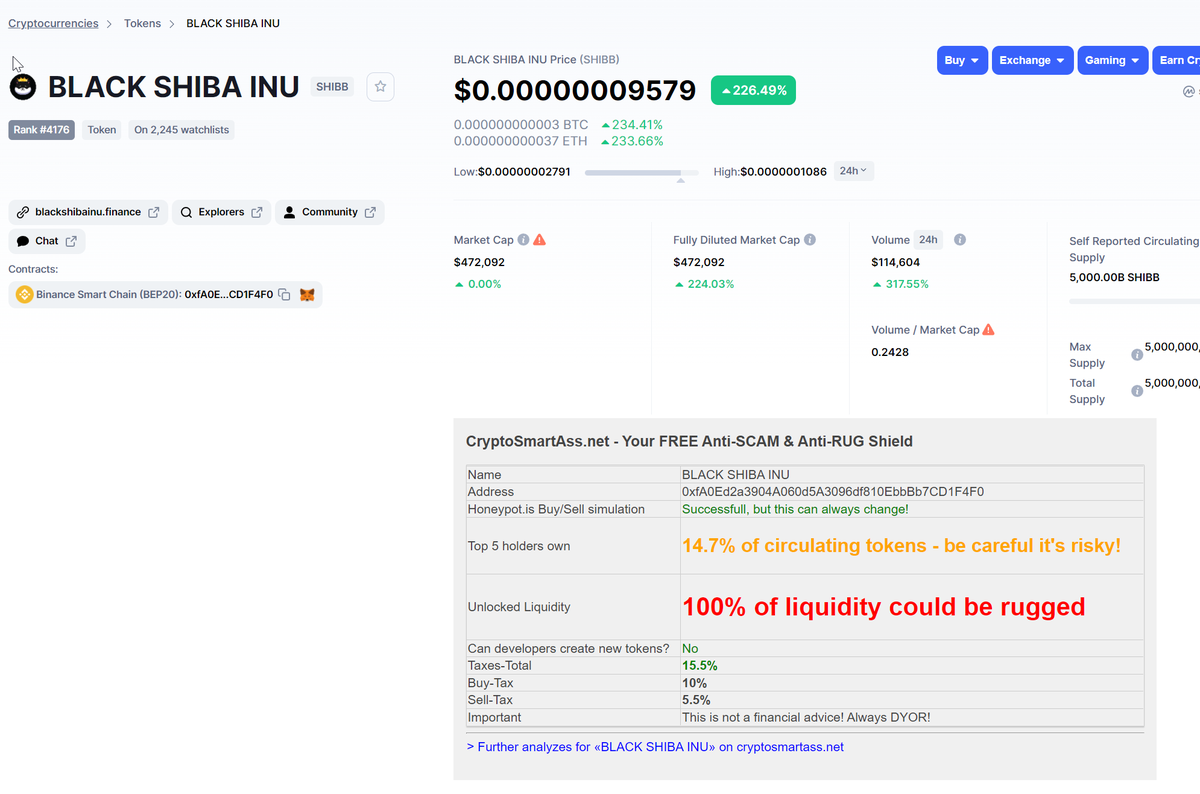The image size is (1200, 794).
Task: Click the 0.2428 Volume / Market Cap value
Action: pos(890,352)
